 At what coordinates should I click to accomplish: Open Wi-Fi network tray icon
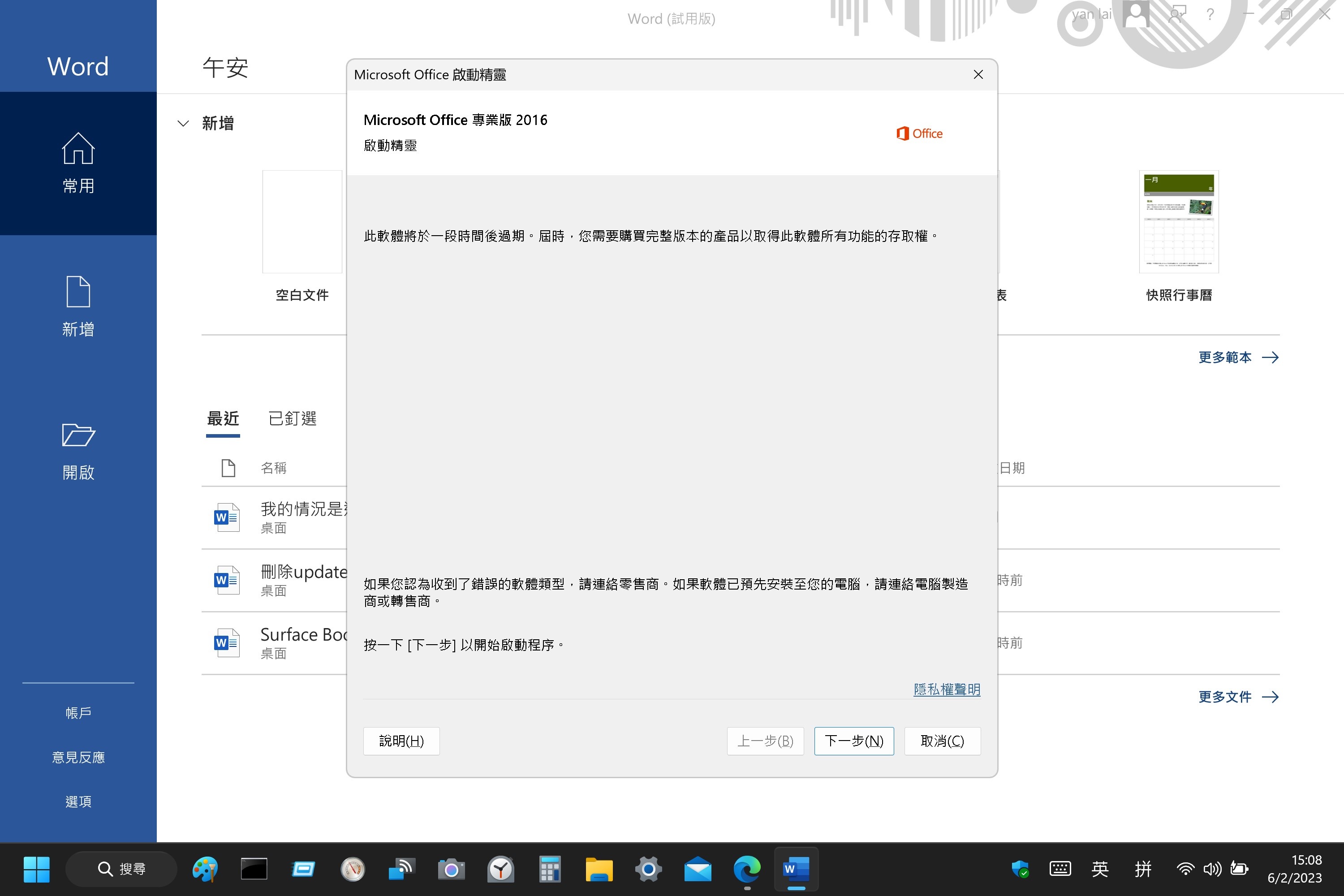click(1185, 869)
